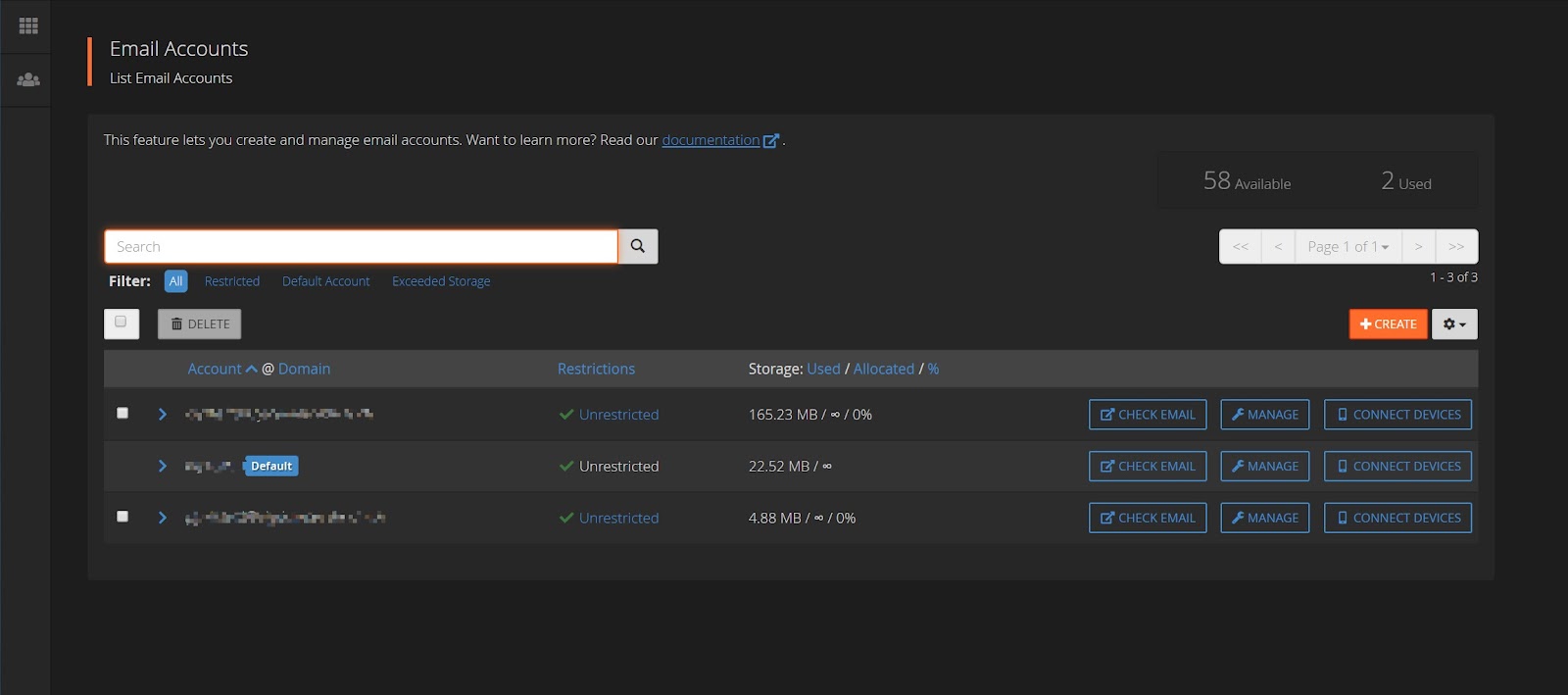
Task: Click MANAGE for 165.23 MB account
Action: (1264, 415)
